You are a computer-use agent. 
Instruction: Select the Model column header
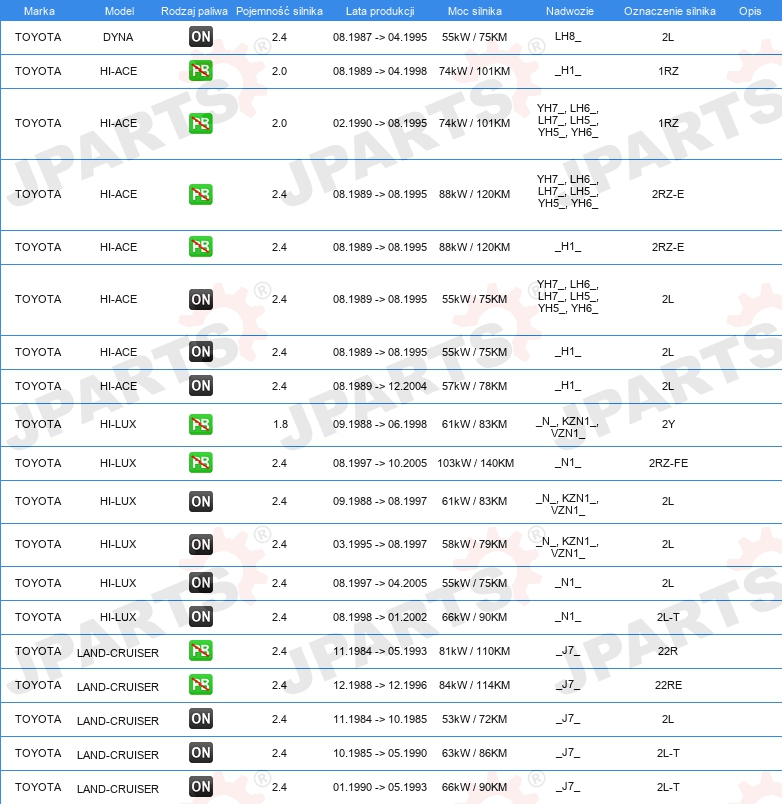tap(119, 11)
